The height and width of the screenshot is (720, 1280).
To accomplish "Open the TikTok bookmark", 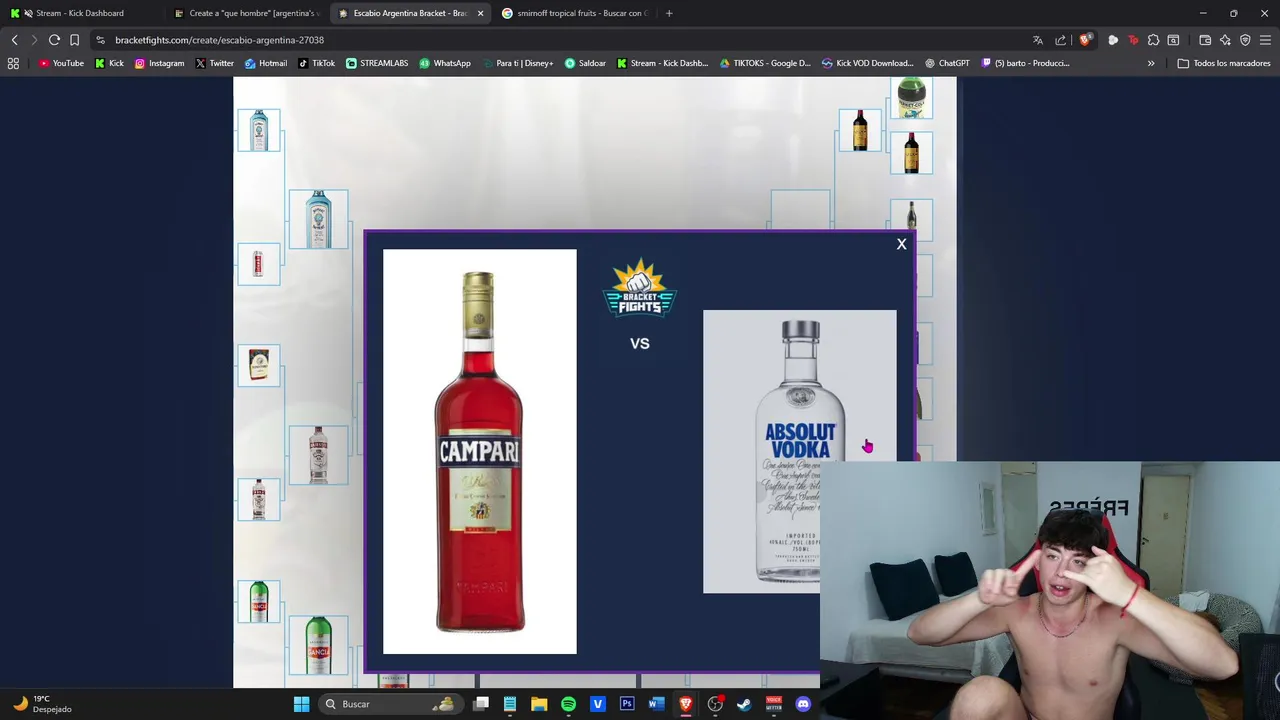I will pos(316,63).
